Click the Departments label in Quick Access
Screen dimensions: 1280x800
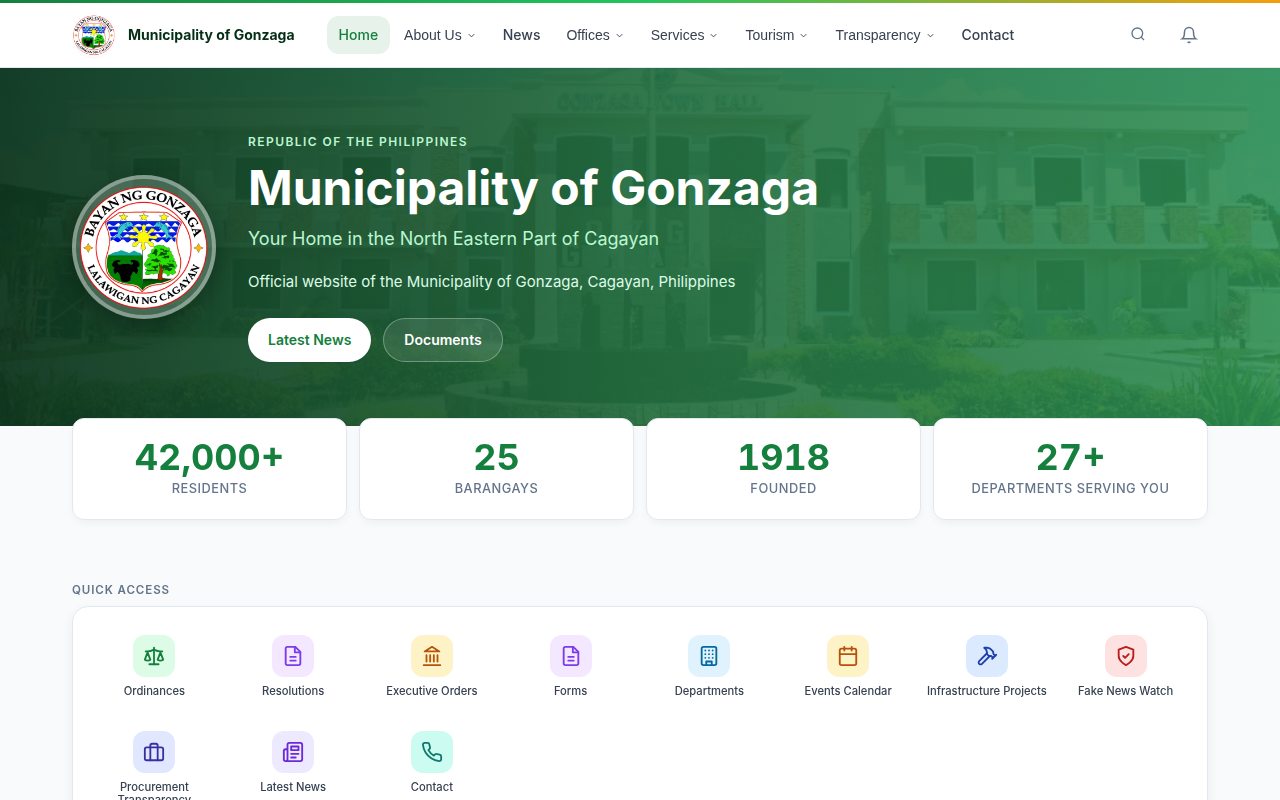point(709,691)
